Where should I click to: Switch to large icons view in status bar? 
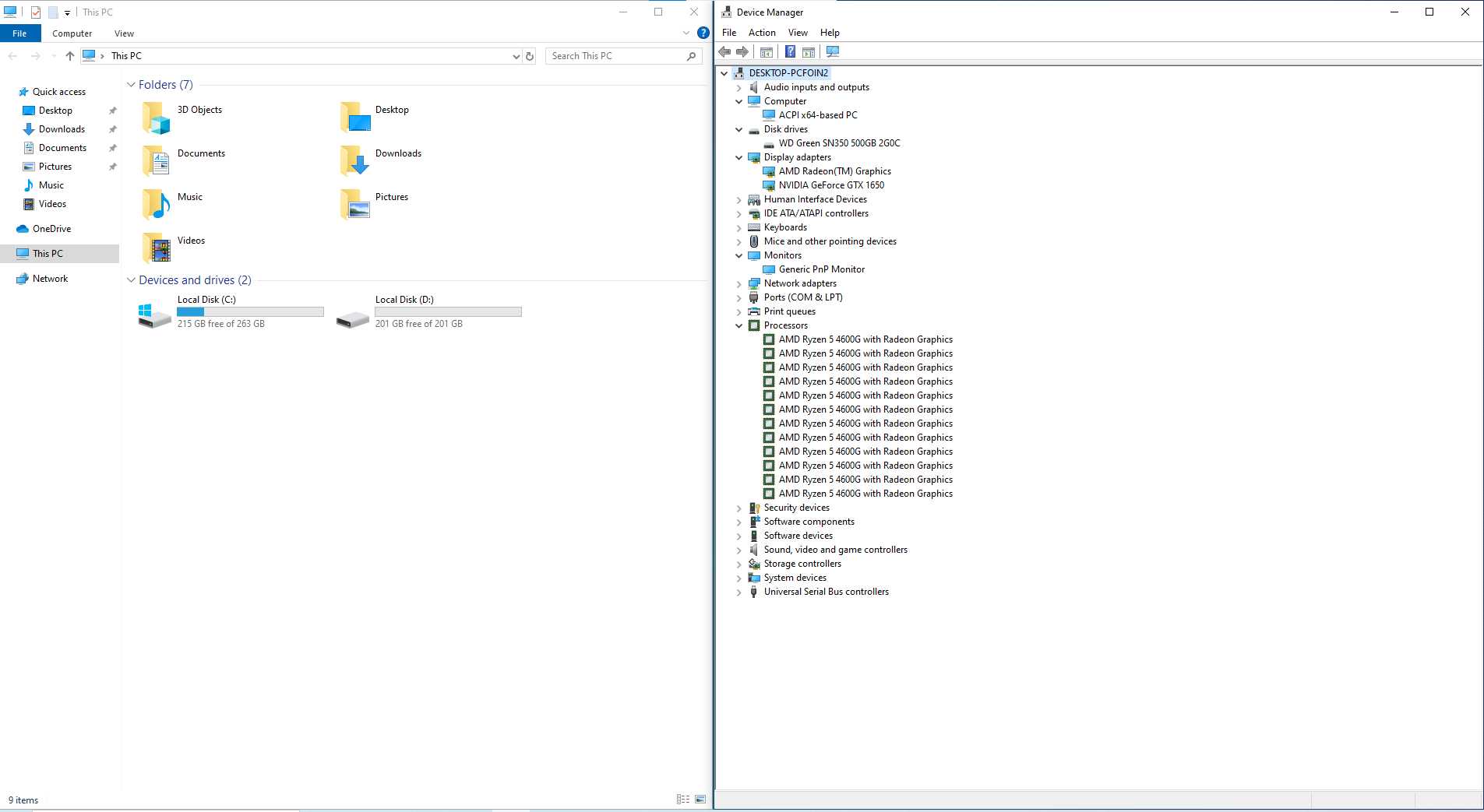click(700, 800)
